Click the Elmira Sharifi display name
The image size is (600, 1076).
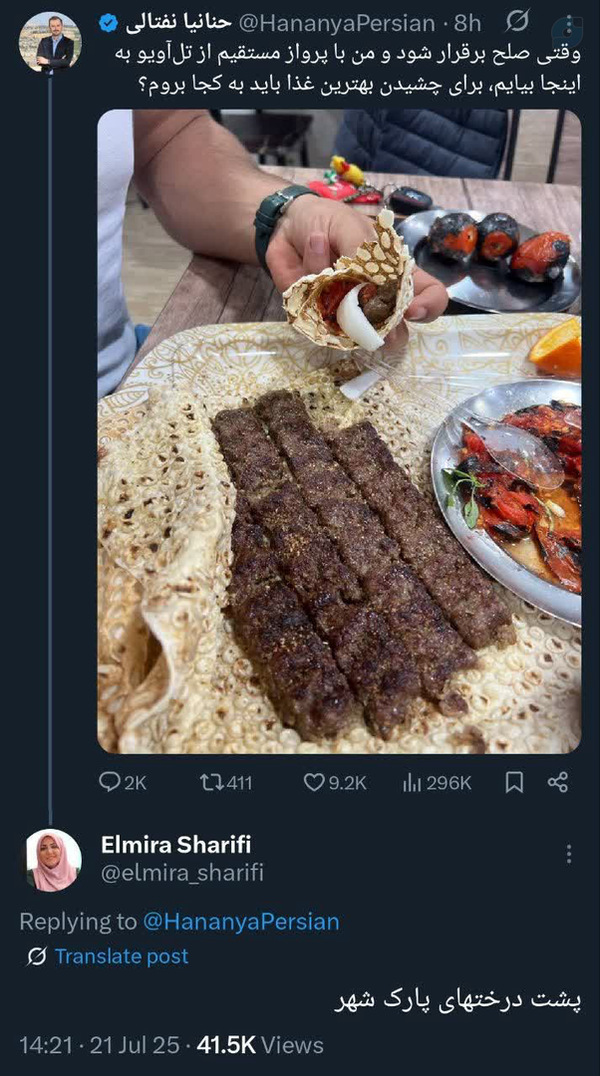(175, 844)
